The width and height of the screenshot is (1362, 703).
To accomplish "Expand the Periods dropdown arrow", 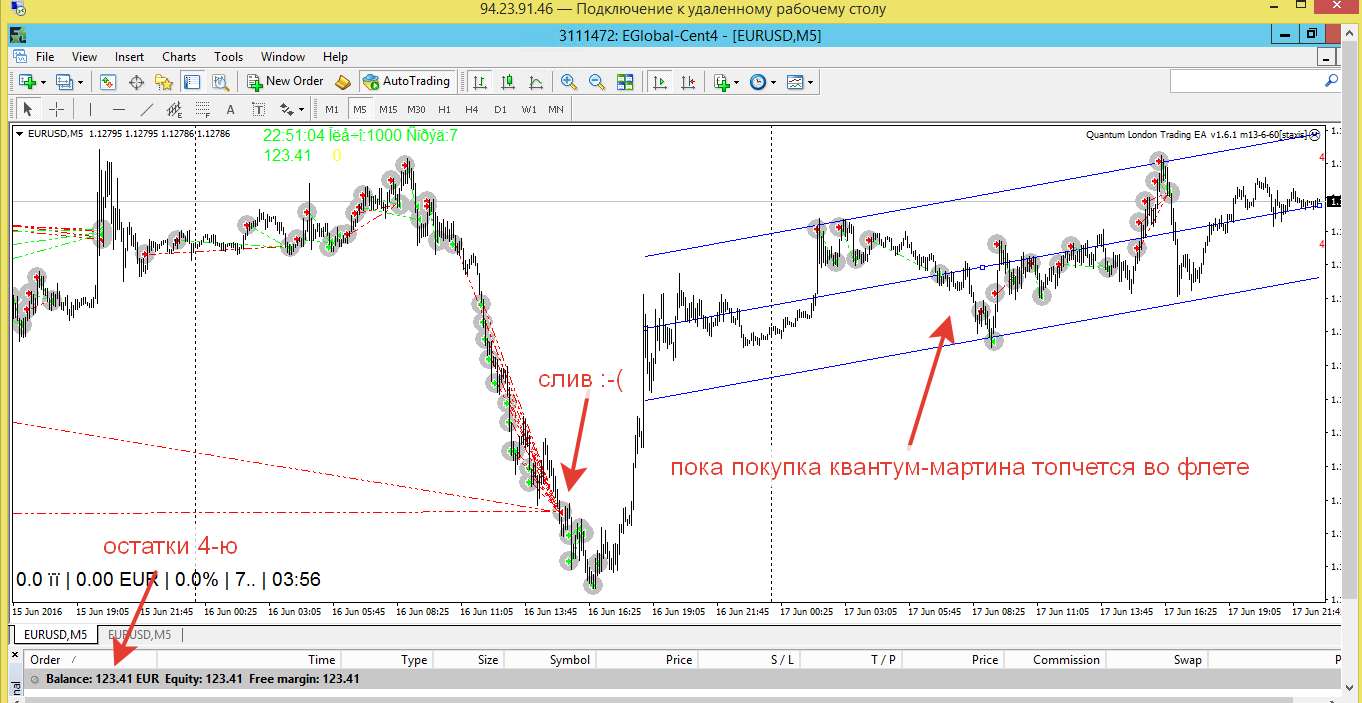I will pyautogui.click(x=774, y=83).
